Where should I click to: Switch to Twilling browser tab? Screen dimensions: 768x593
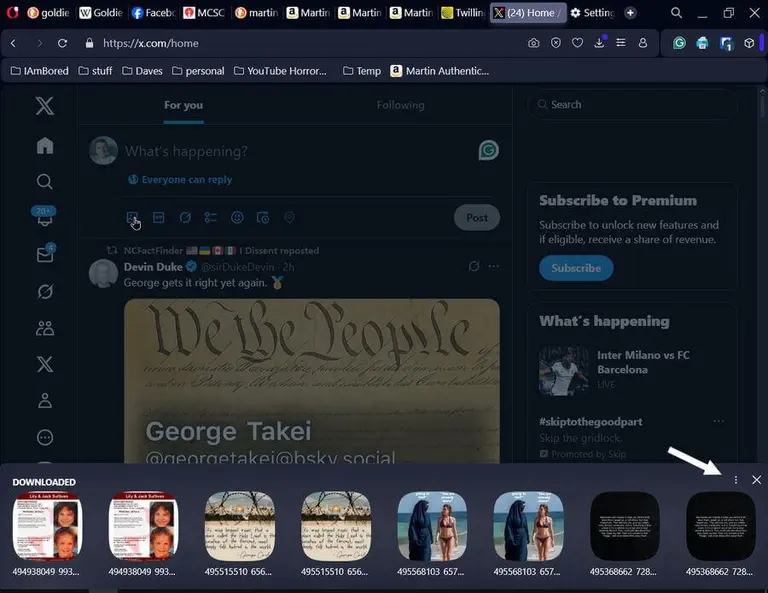(x=463, y=13)
